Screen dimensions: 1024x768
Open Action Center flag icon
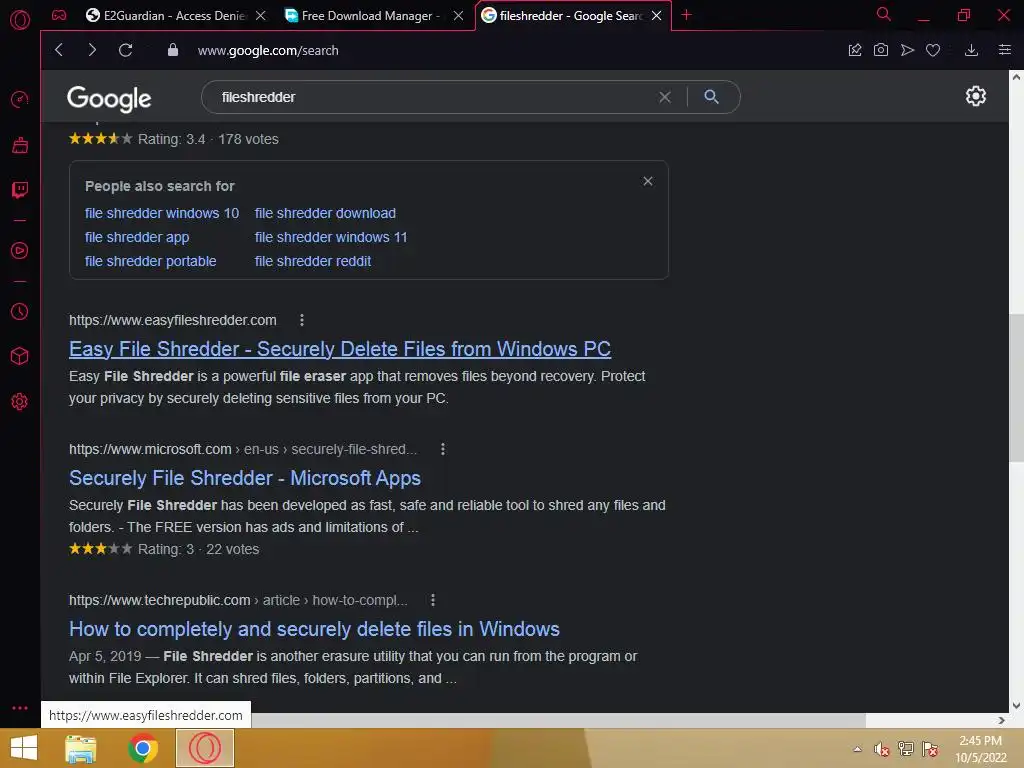click(930, 749)
